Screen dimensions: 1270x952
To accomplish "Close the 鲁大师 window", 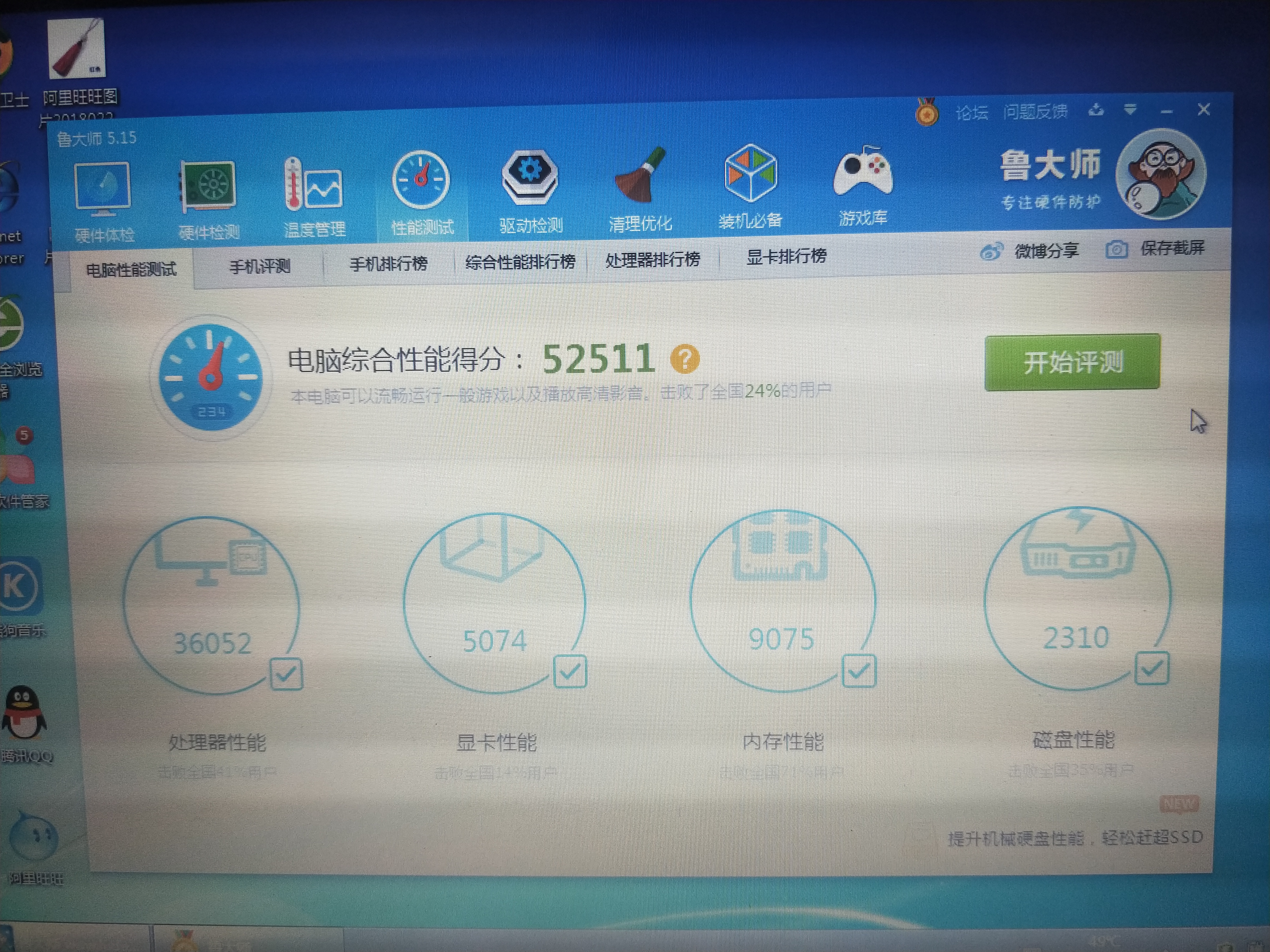I will click(1203, 109).
